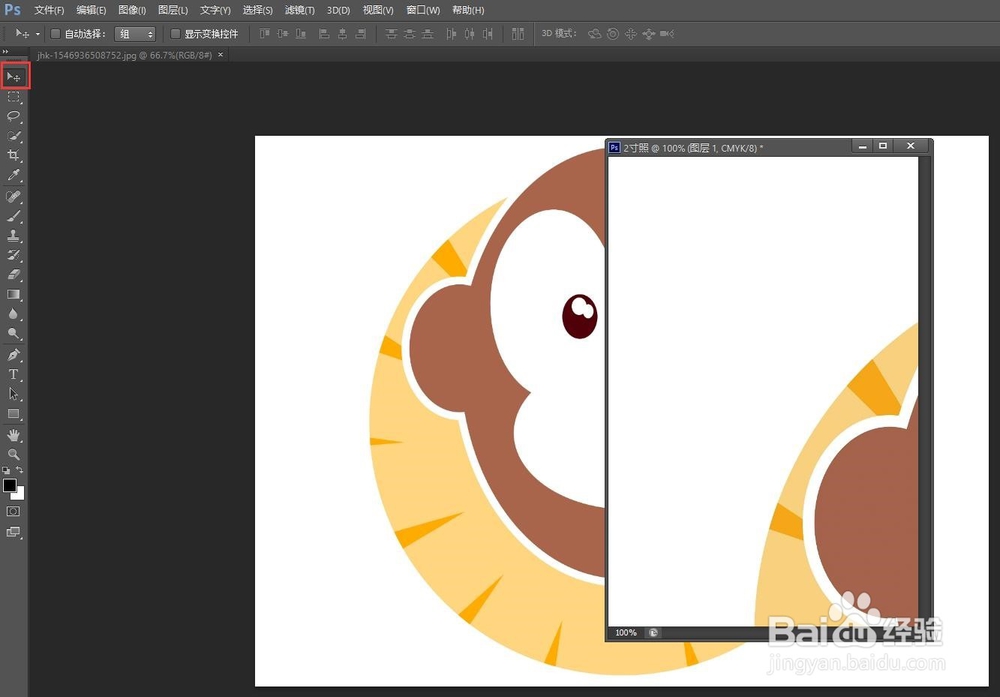The height and width of the screenshot is (697, 1000).
Task: Open the 文件(F) menu
Action: (49, 10)
